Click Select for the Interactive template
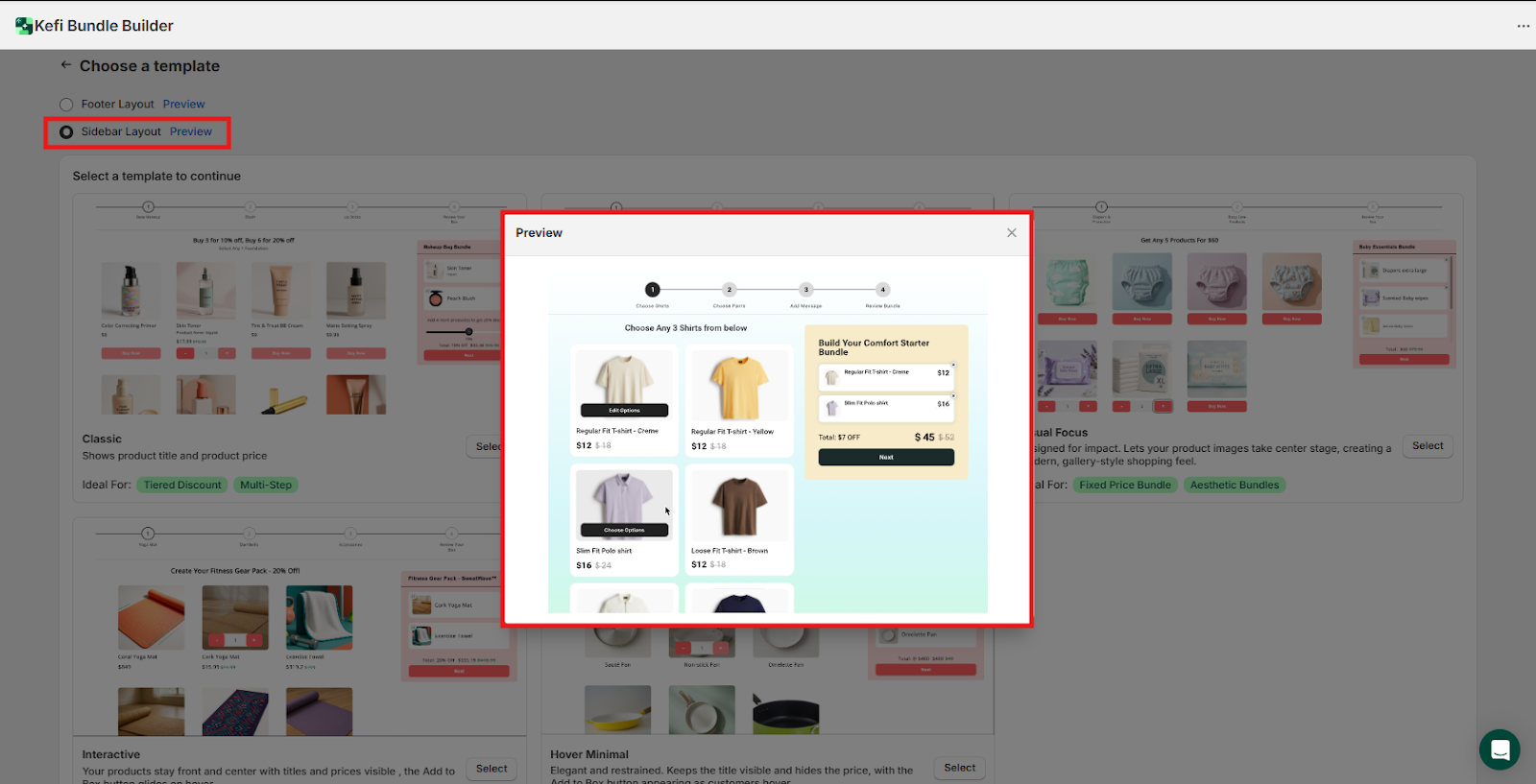 [x=491, y=769]
